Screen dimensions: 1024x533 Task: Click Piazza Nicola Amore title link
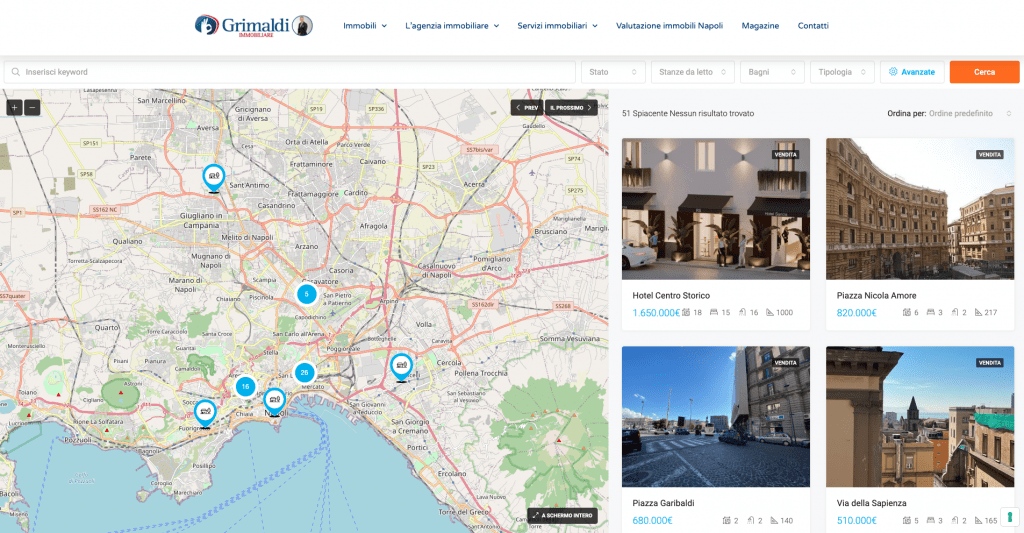tap(876, 295)
